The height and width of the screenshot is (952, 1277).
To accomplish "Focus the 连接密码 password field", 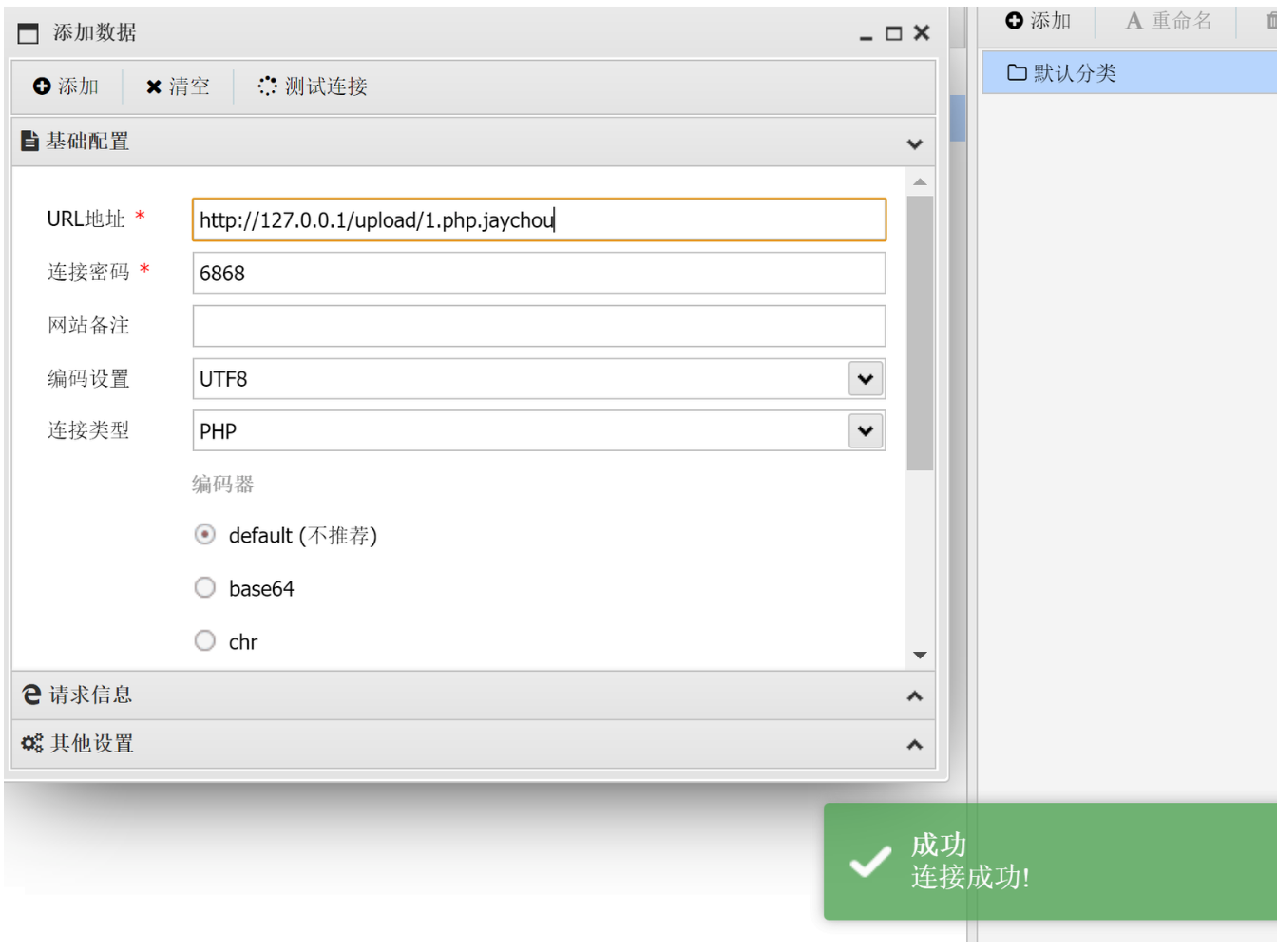I will [x=539, y=273].
